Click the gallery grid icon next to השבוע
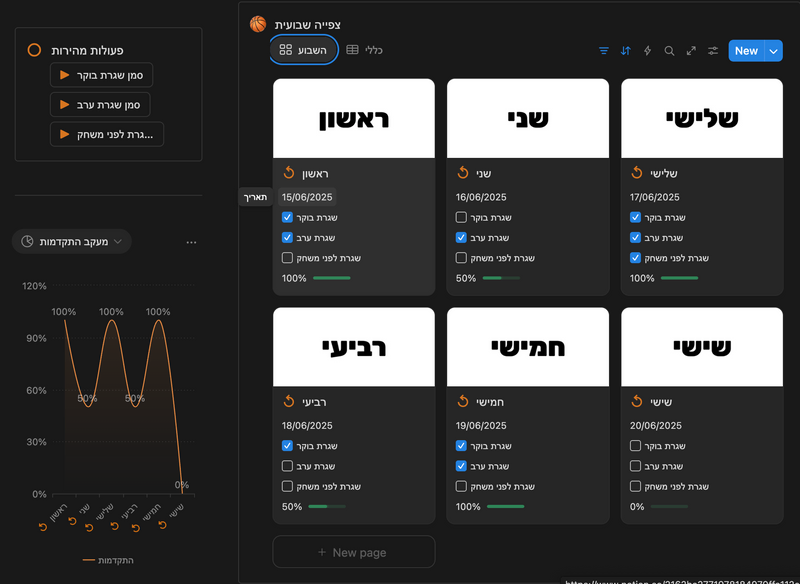This screenshot has width=800, height=584. click(286, 49)
